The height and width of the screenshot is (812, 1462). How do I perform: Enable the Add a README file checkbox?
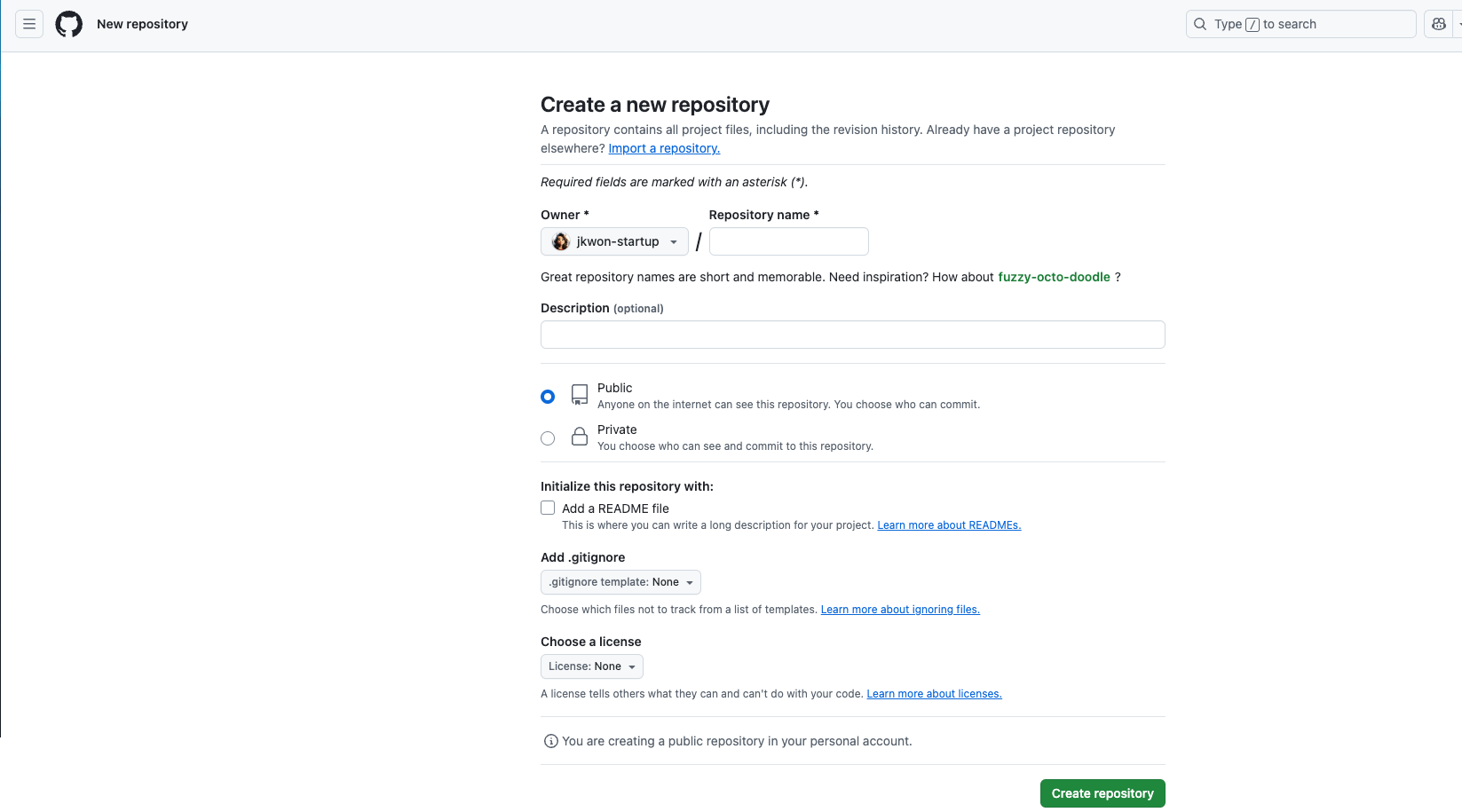pyautogui.click(x=548, y=508)
